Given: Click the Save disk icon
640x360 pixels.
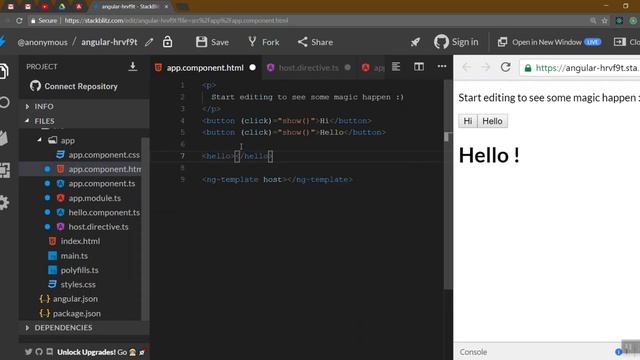Looking at the screenshot, I should pyautogui.click(x=201, y=42).
